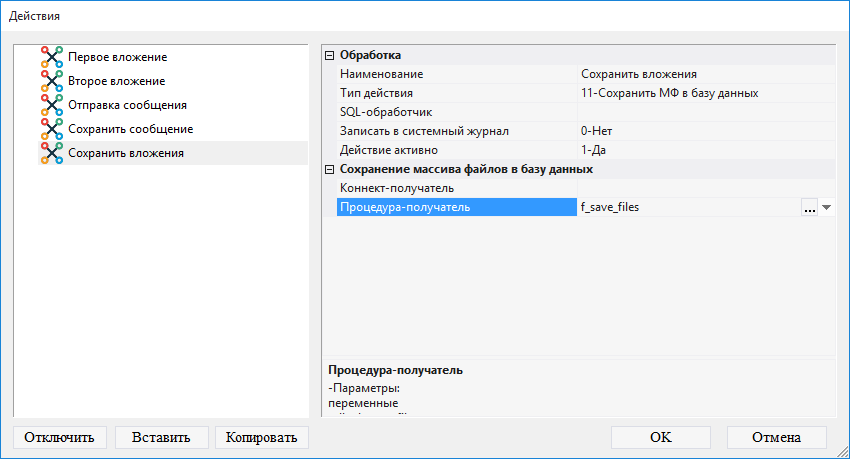850x459 pixels.
Task: Click the Копировать button
Action: (x=262, y=437)
